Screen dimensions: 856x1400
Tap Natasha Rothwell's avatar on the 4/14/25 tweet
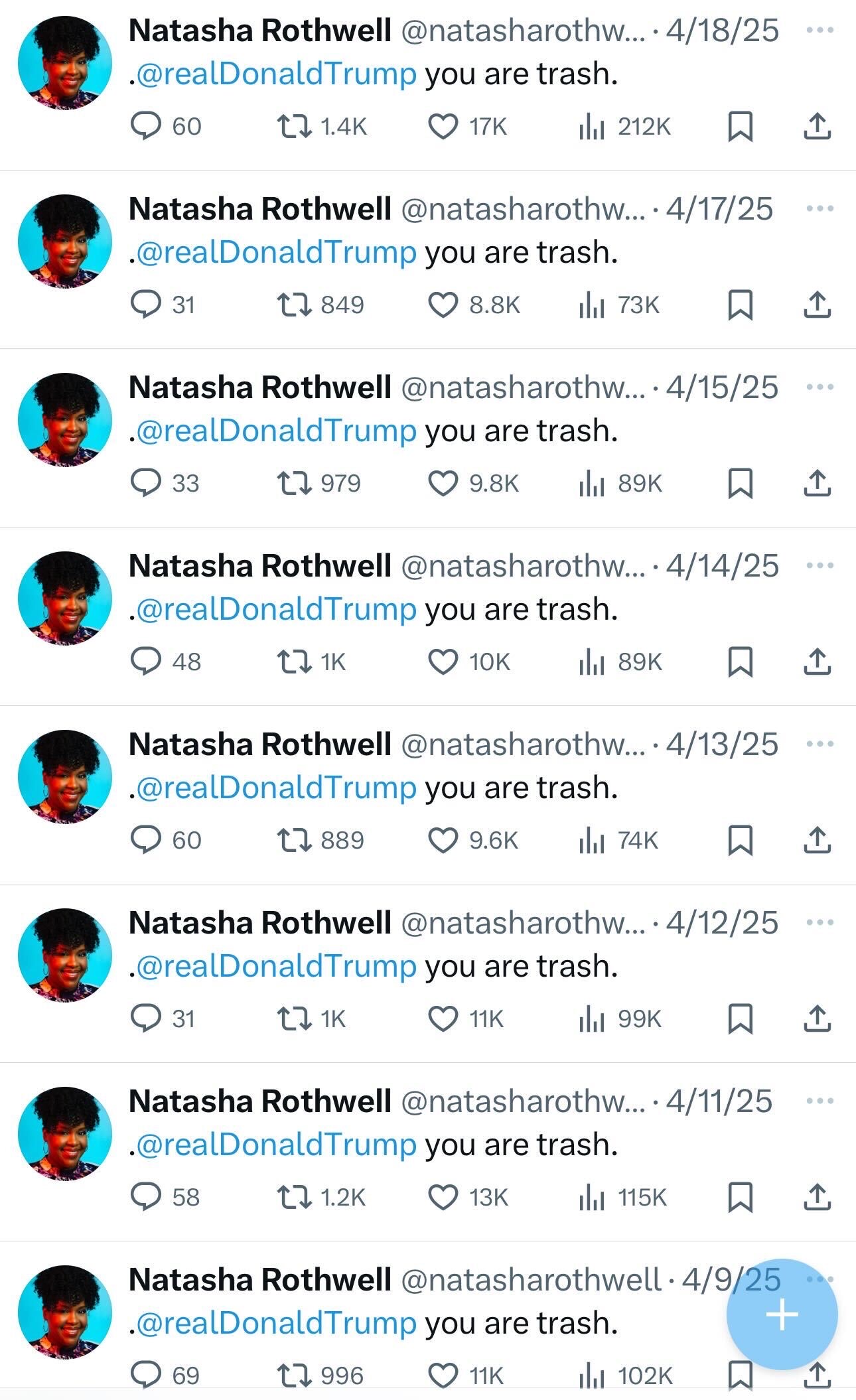pyautogui.click(x=64, y=598)
